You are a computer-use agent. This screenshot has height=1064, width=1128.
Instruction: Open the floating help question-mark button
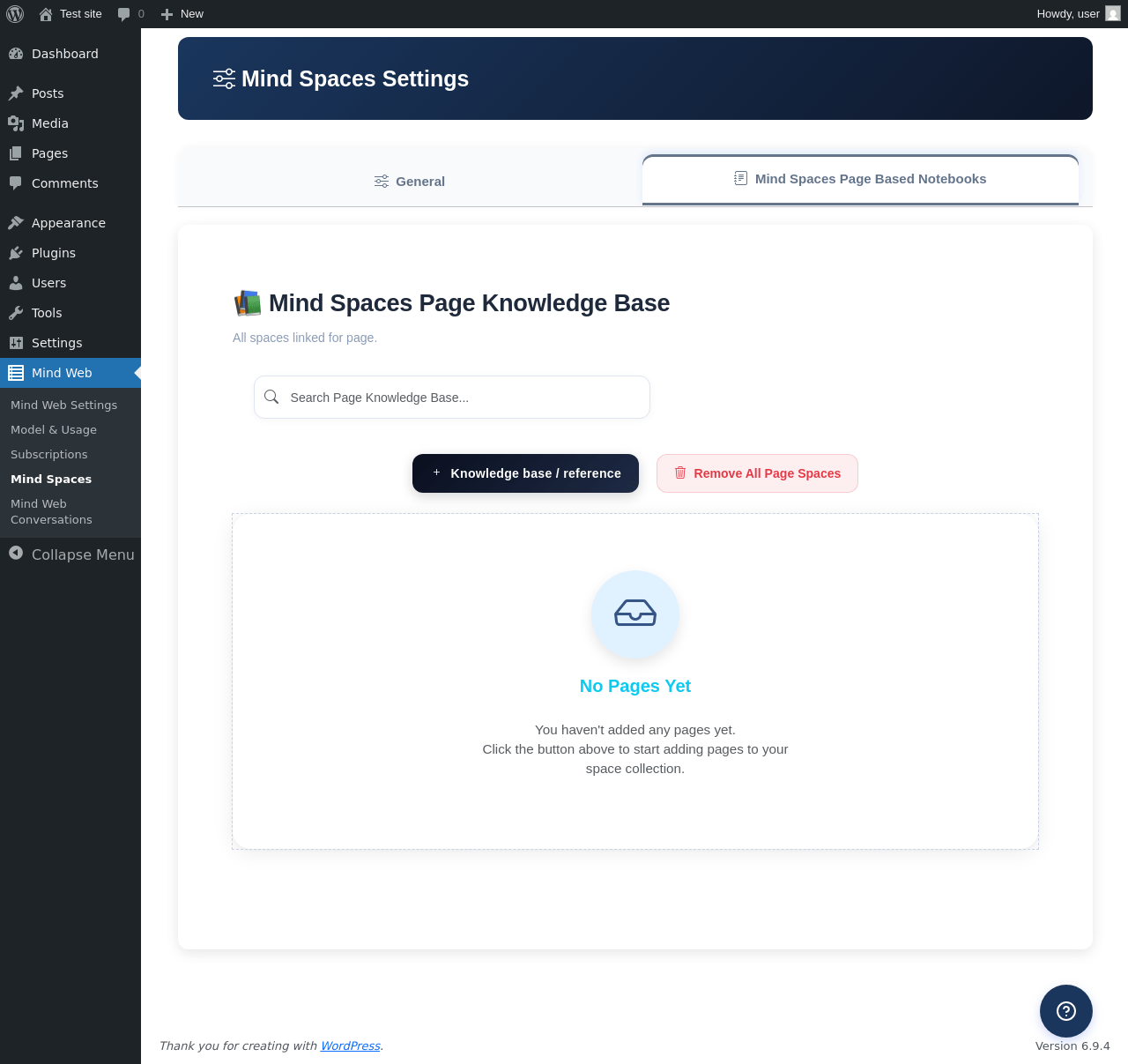pyautogui.click(x=1066, y=1011)
